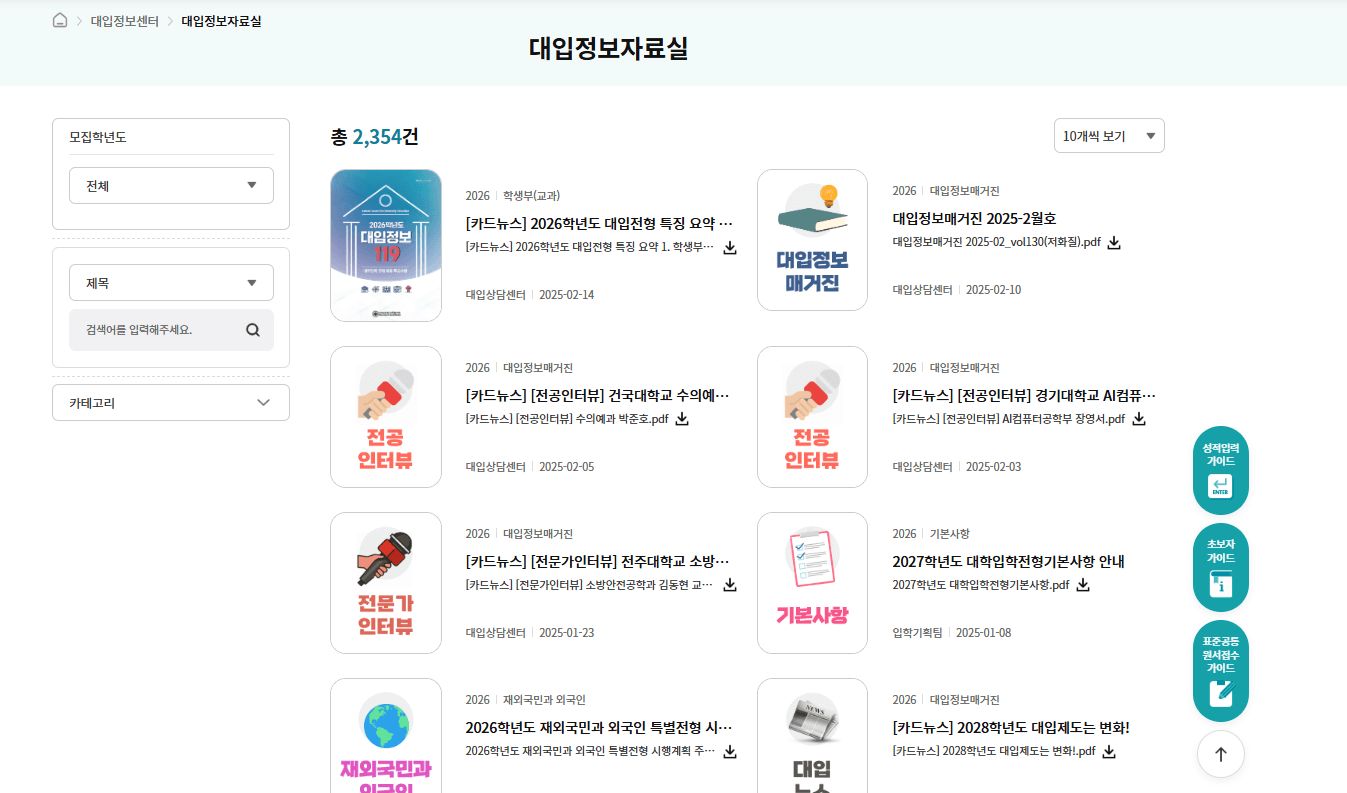The image size is (1347, 793).
Task: Download the 2028학년도 대입제도 변화 PDF
Action: (1108, 751)
